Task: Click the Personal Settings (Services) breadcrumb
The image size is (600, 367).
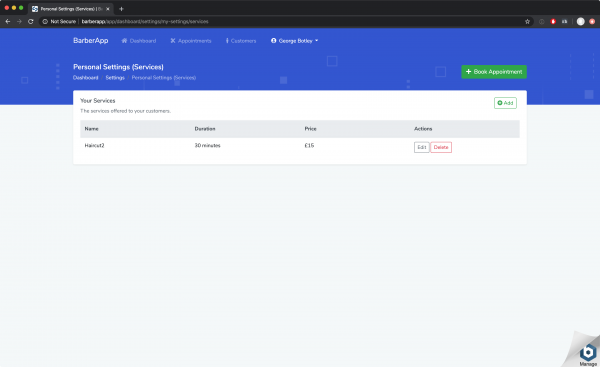Action: coord(163,78)
